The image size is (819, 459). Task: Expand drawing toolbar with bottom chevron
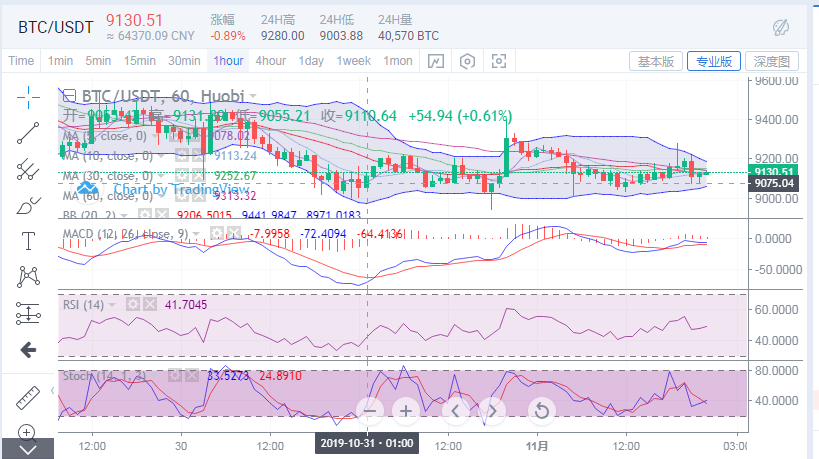(x=28, y=449)
